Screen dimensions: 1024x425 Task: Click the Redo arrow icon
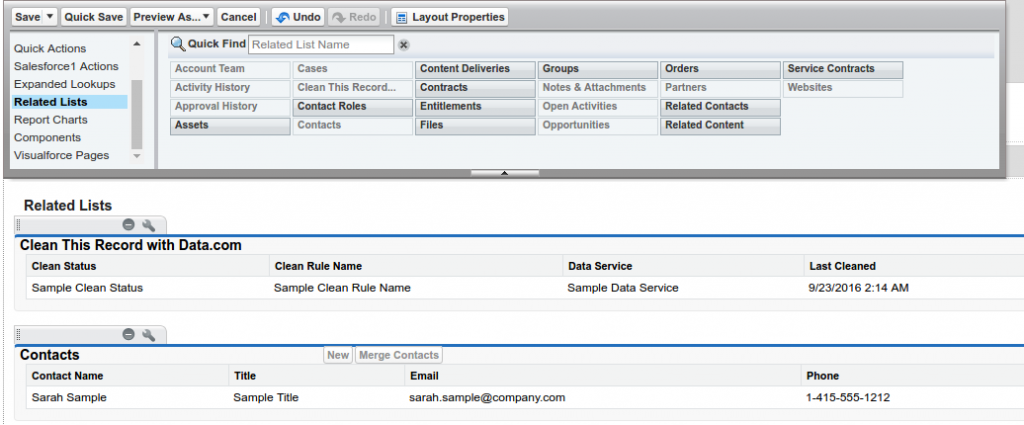tap(338, 17)
